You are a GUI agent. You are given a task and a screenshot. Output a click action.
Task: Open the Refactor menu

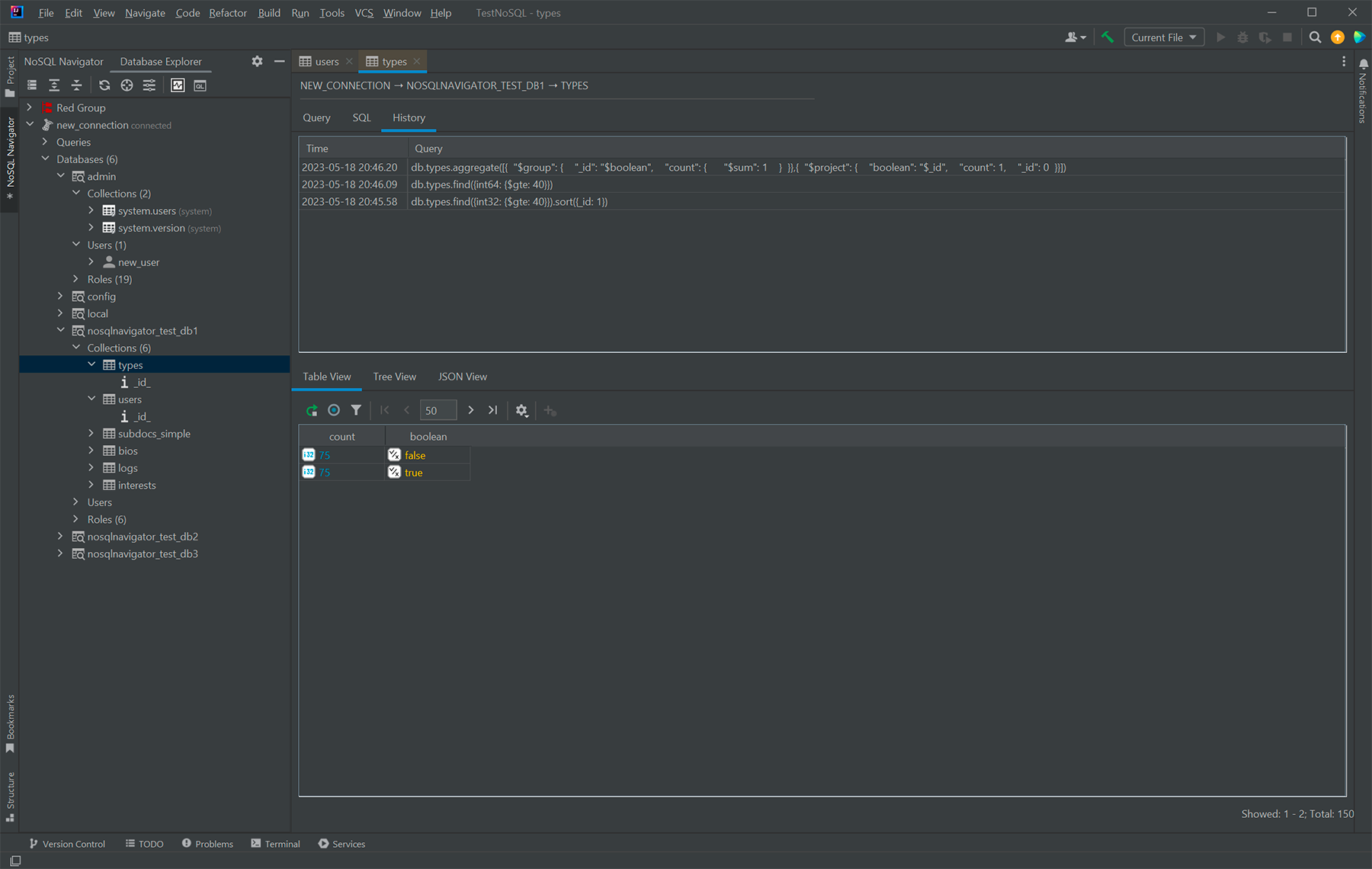(x=228, y=13)
